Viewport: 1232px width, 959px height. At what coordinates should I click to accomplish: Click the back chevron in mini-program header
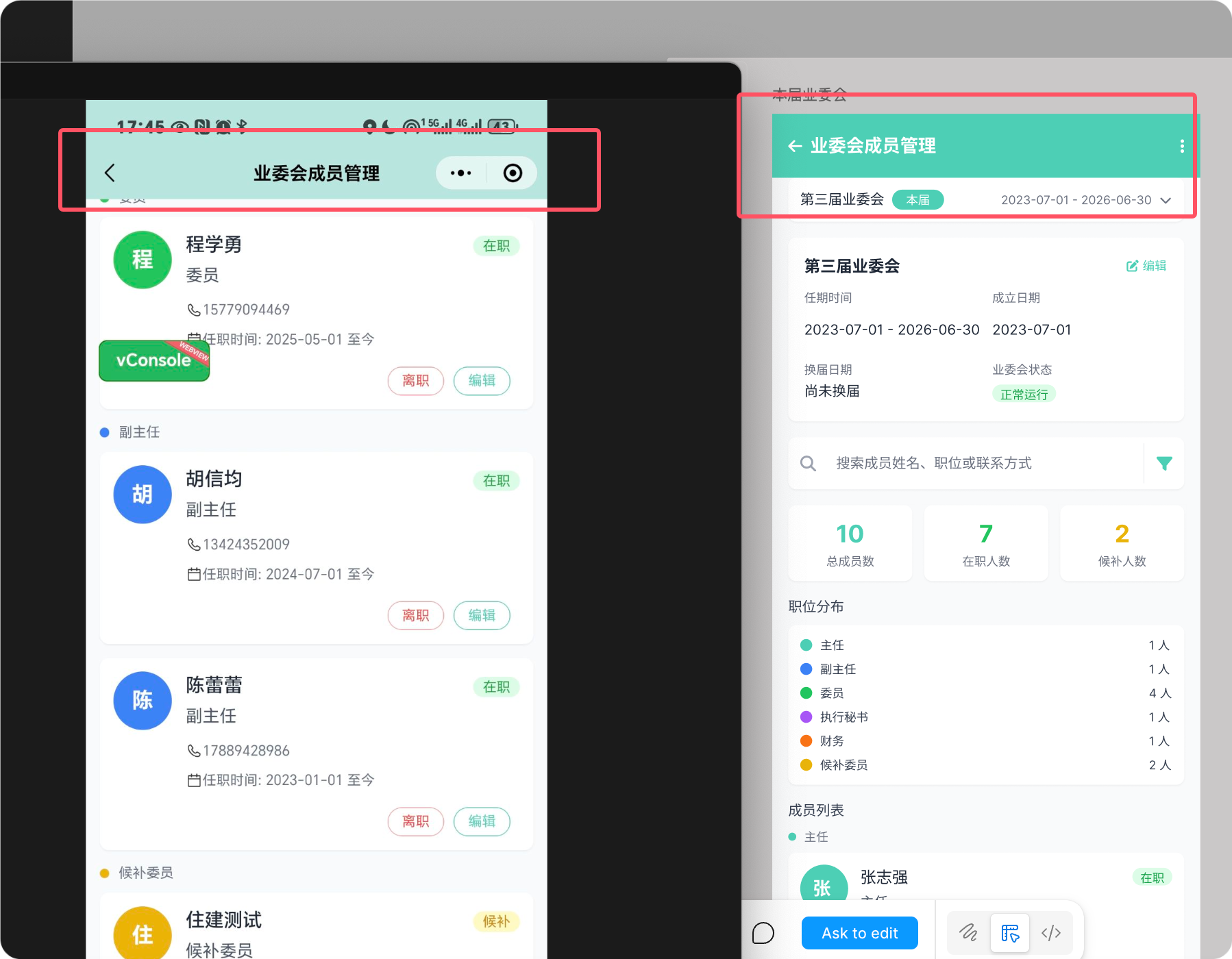(110, 173)
